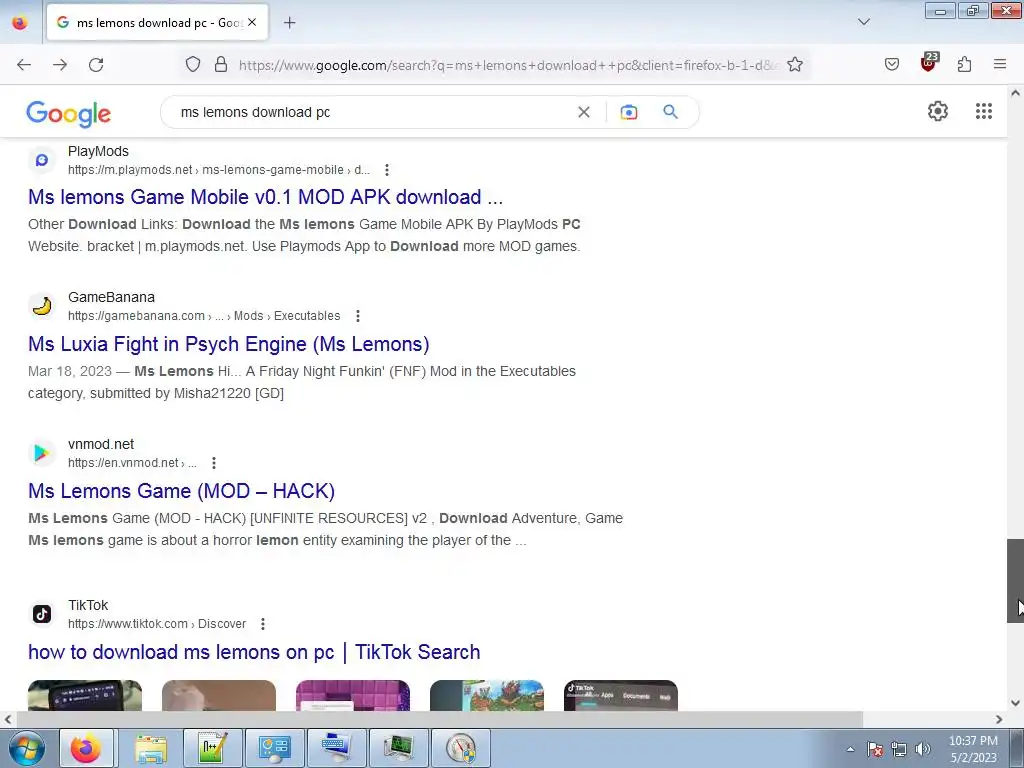
Task: Open volume control in system tray
Action: pos(923,749)
